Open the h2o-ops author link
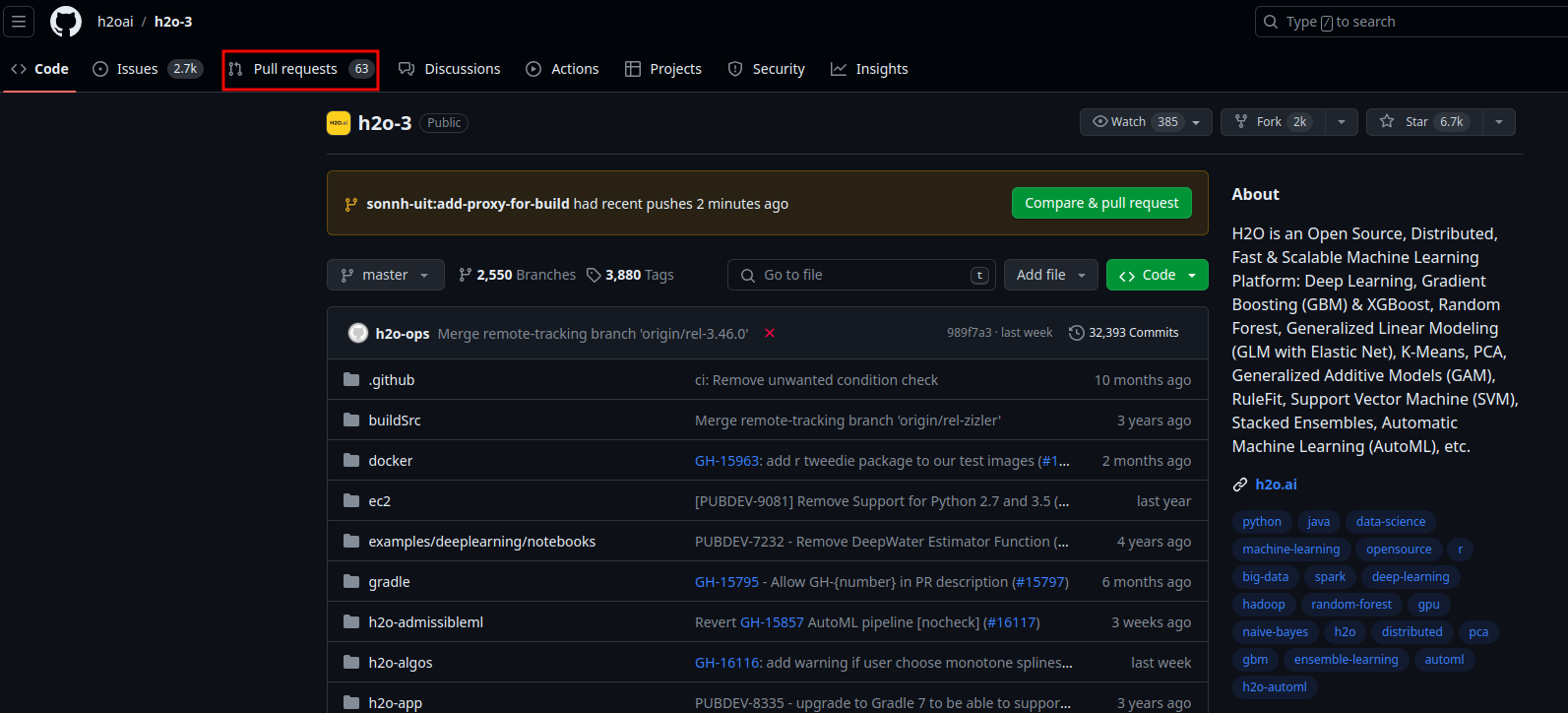The height and width of the screenshot is (713, 1568). [403, 334]
